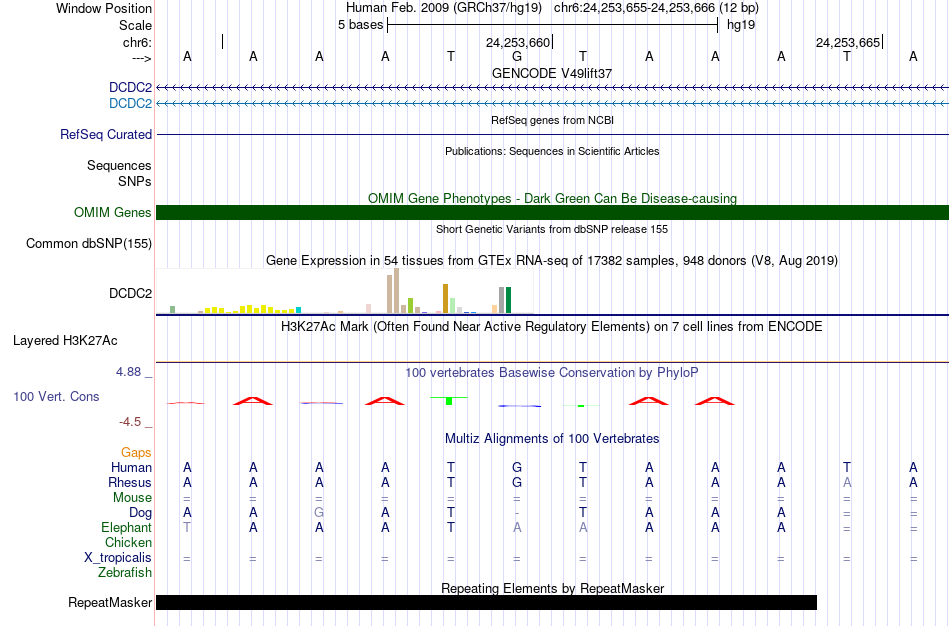Click the RepeatMasker label on the left
This screenshot has width=950, height=626.
coord(110,602)
